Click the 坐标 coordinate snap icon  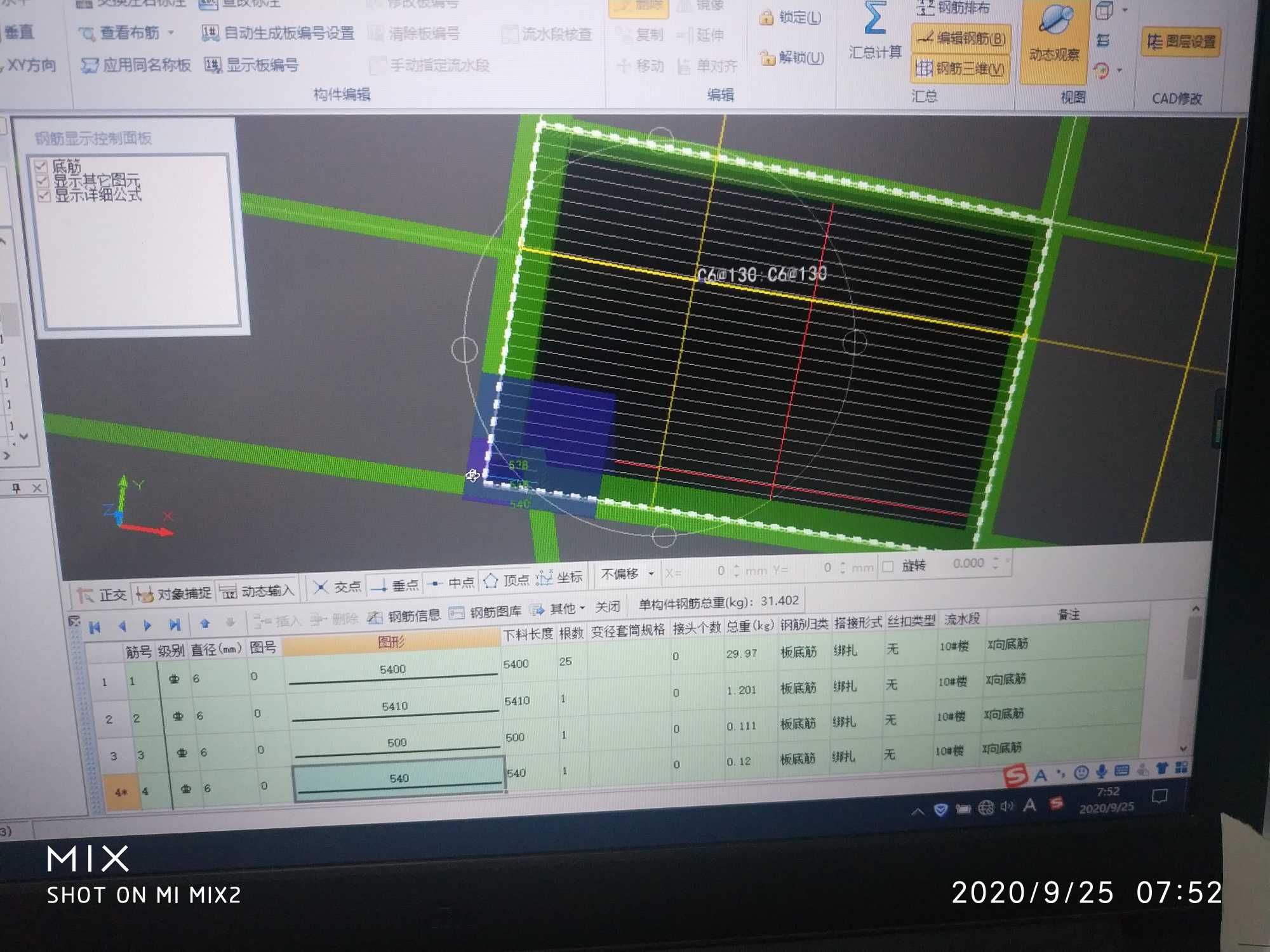point(544,578)
